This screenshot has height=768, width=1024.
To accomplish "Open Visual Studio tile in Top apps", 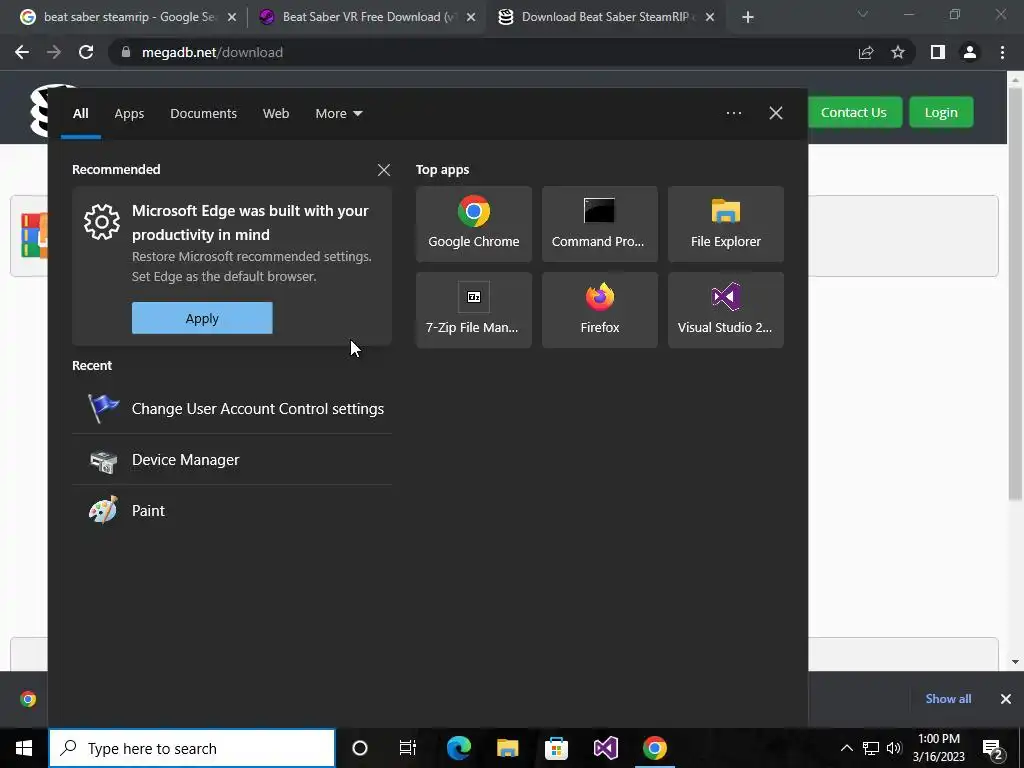I will tap(726, 310).
